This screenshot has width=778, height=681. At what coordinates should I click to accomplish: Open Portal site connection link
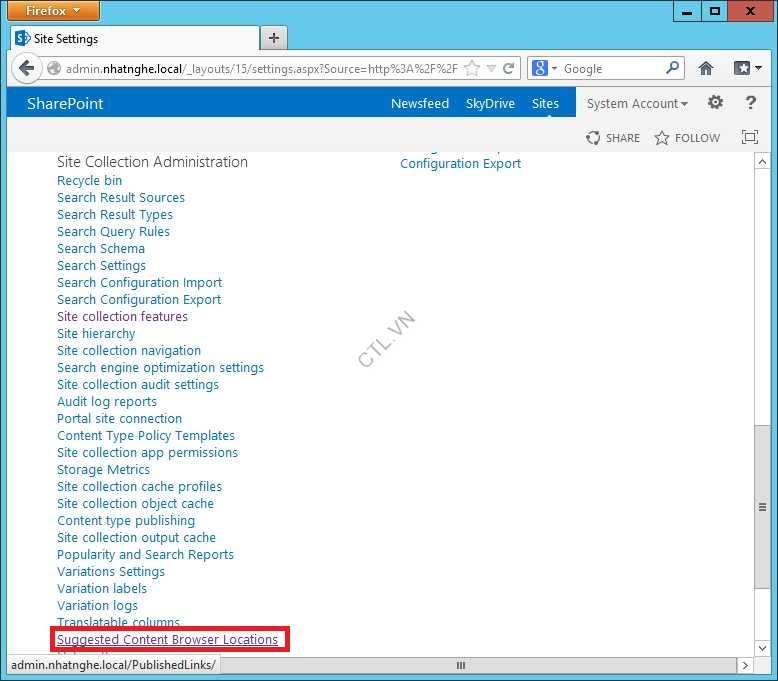[x=119, y=419]
